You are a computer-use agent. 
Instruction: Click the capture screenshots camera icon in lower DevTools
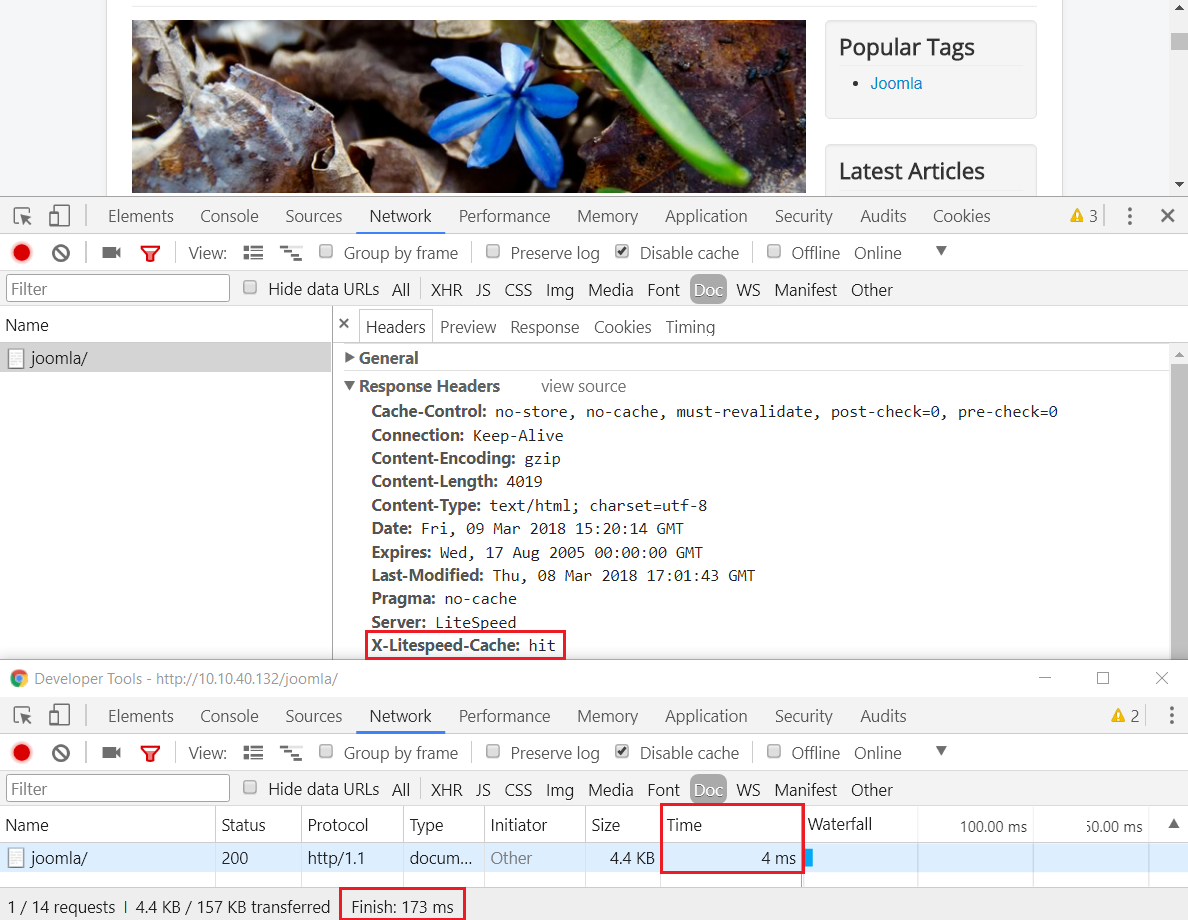111,753
